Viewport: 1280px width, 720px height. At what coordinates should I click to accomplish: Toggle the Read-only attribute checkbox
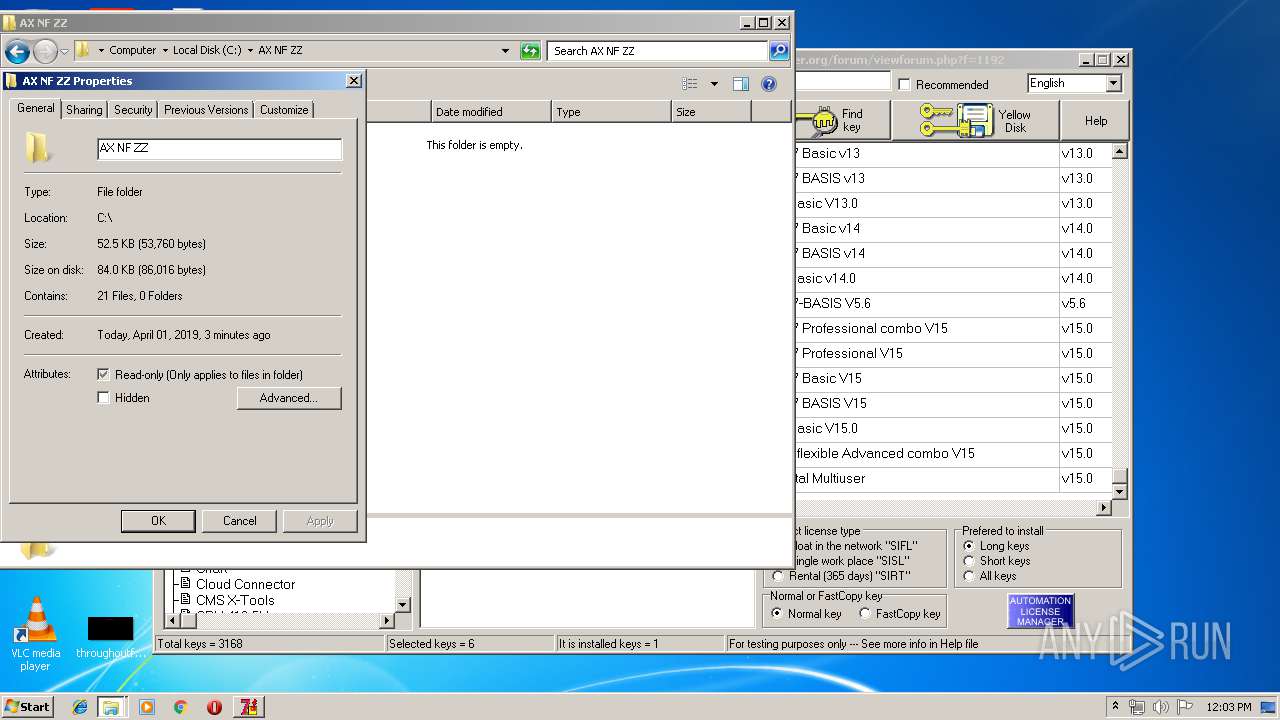click(x=104, y=375)
